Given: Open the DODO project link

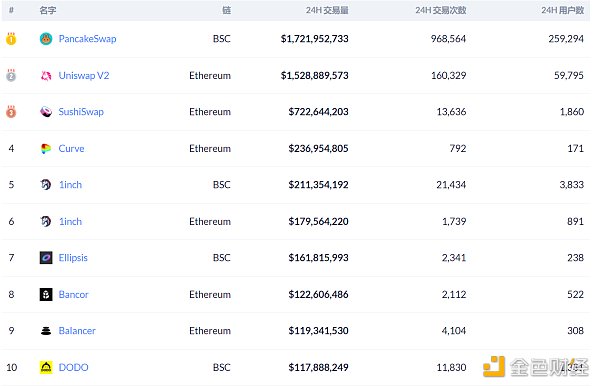Looking at the screenshot, I should pos(73,367).
